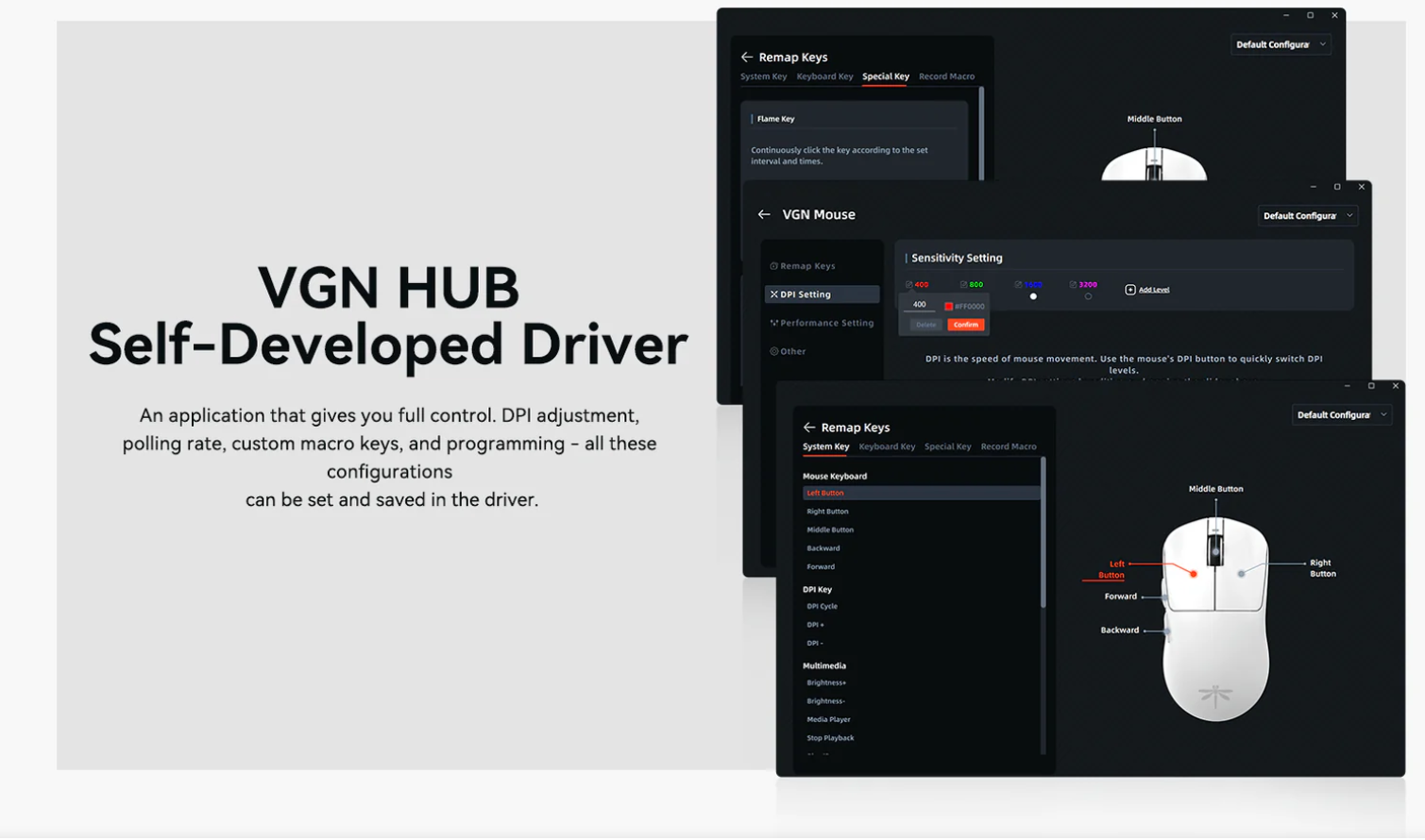
Task: Go back using the arrow beside VGN Mouse
Action: (x=764, y=215)
